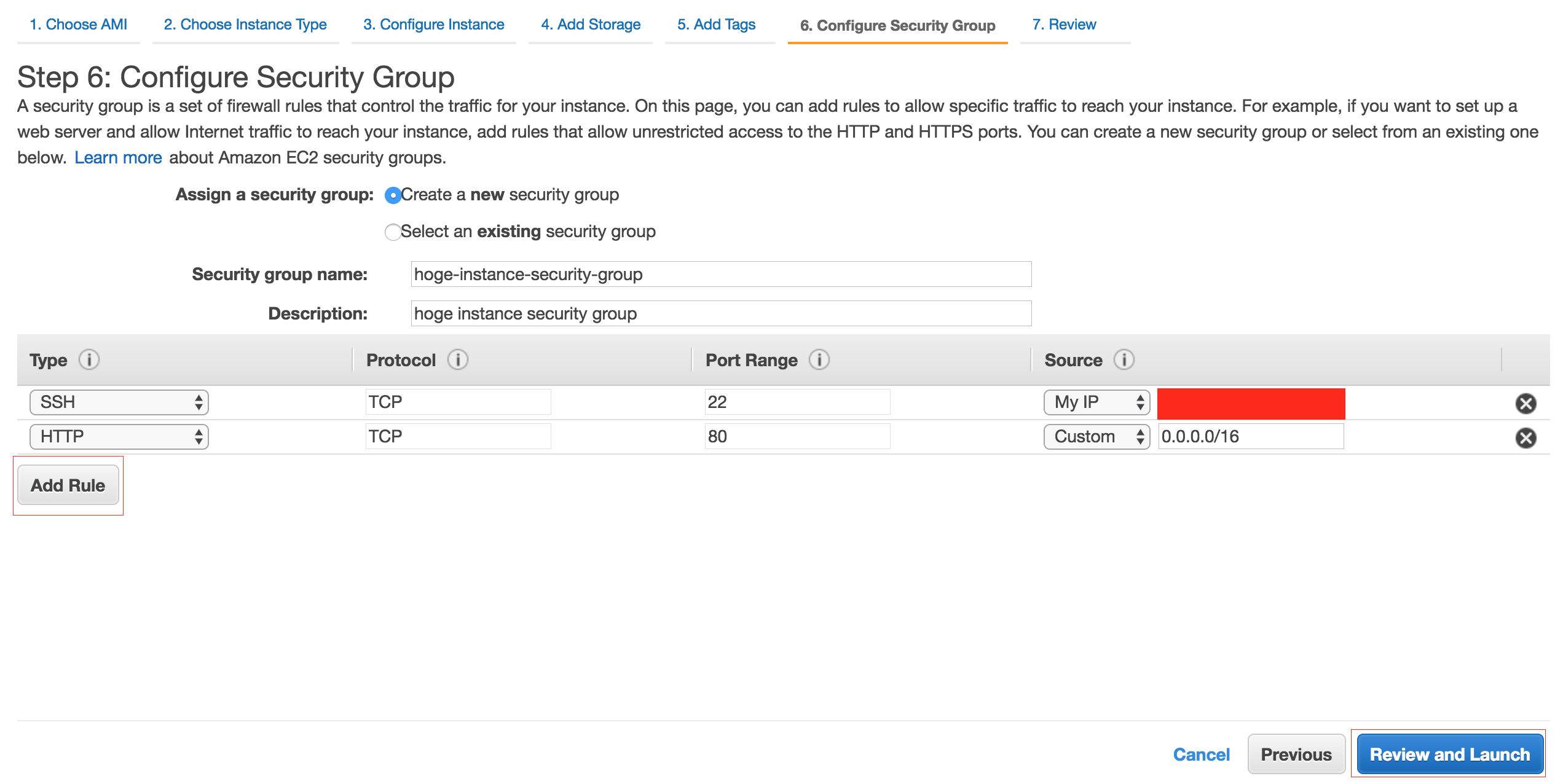Screen dimensions: 1555x784
Task: Click the Protocol column info icon
Action: pos(458,359)
